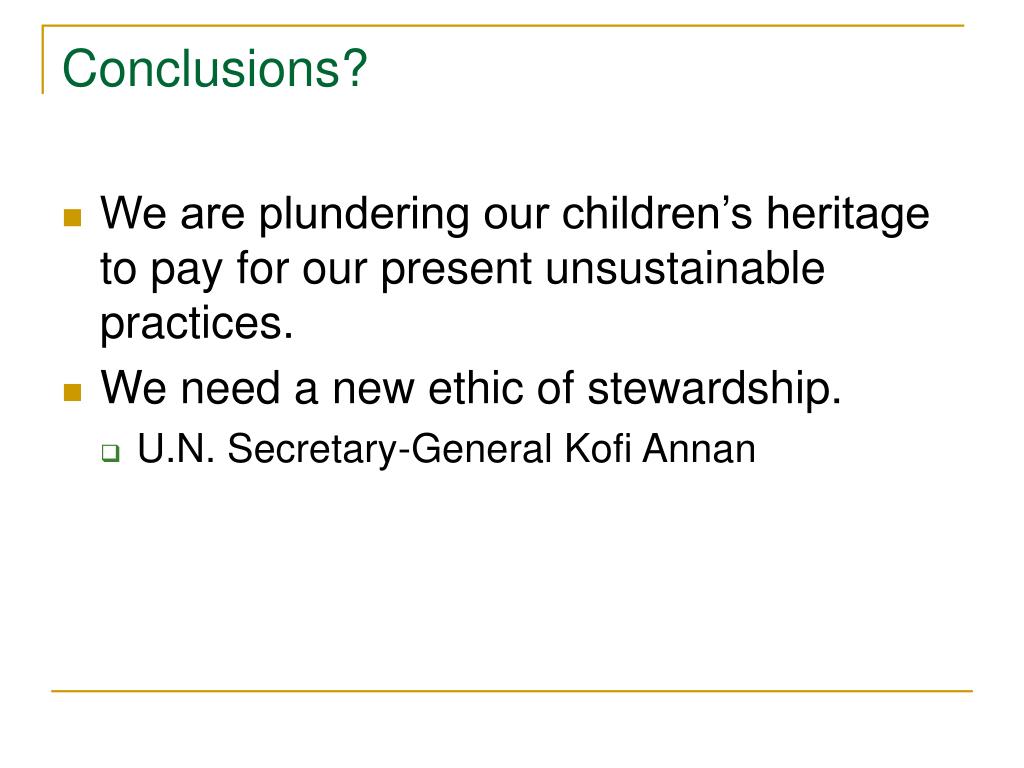
Task: Click the question mark in title
Action: pos(356,69)
